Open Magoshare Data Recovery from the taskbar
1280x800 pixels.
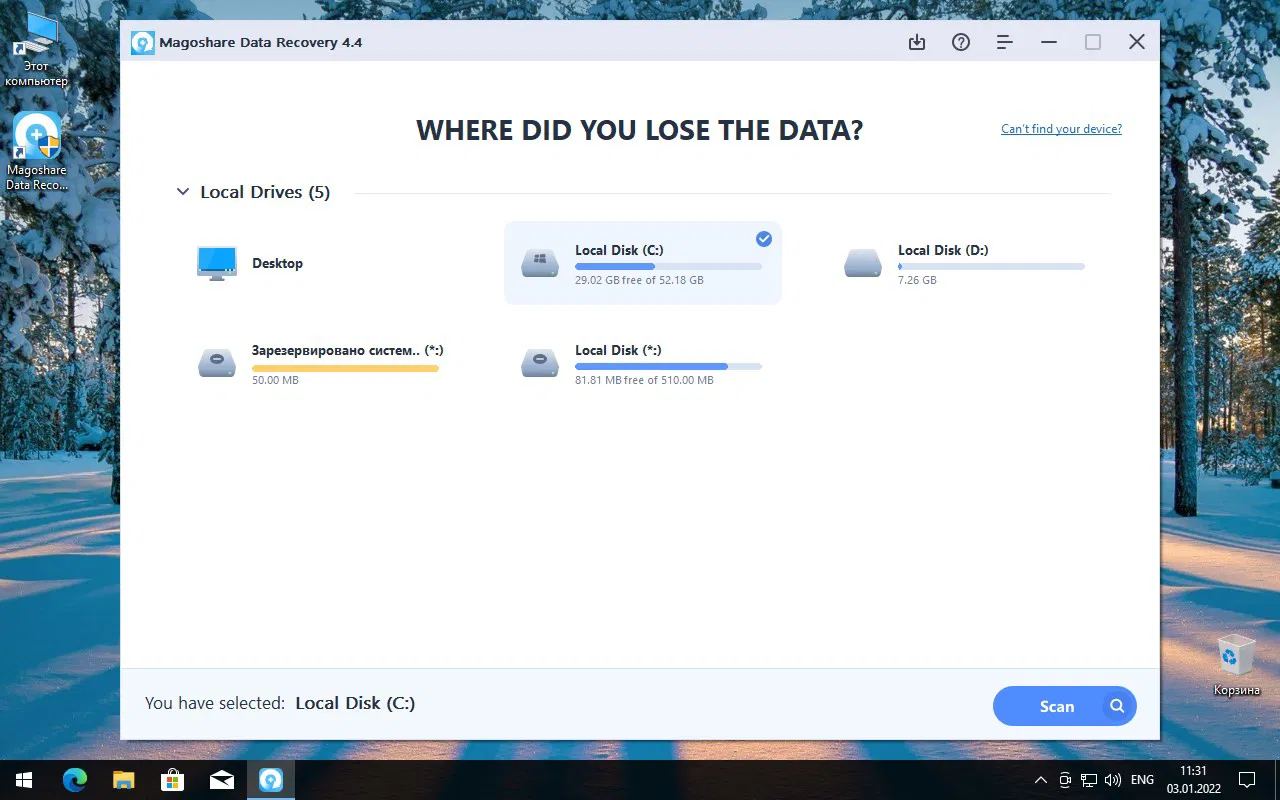point(271,779)
